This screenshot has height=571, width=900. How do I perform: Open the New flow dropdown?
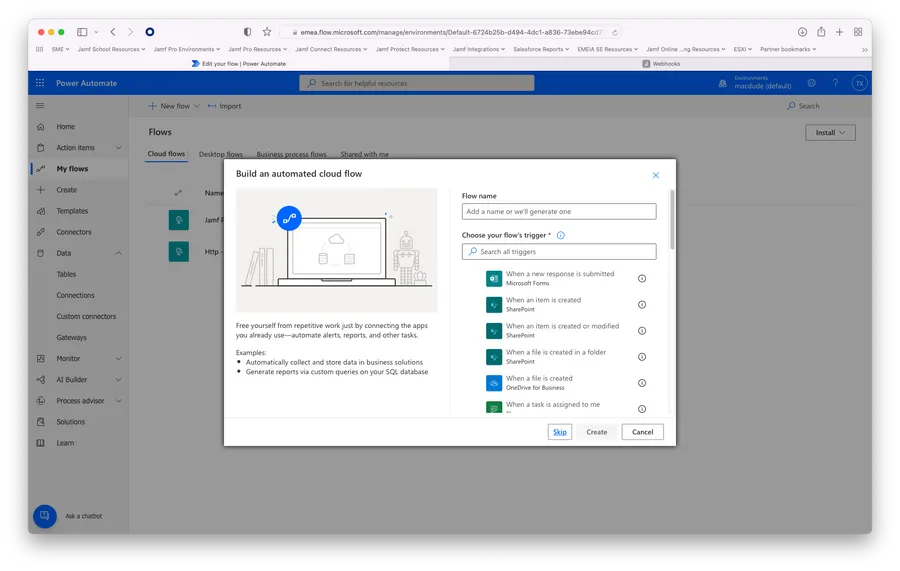pos(174,106)
